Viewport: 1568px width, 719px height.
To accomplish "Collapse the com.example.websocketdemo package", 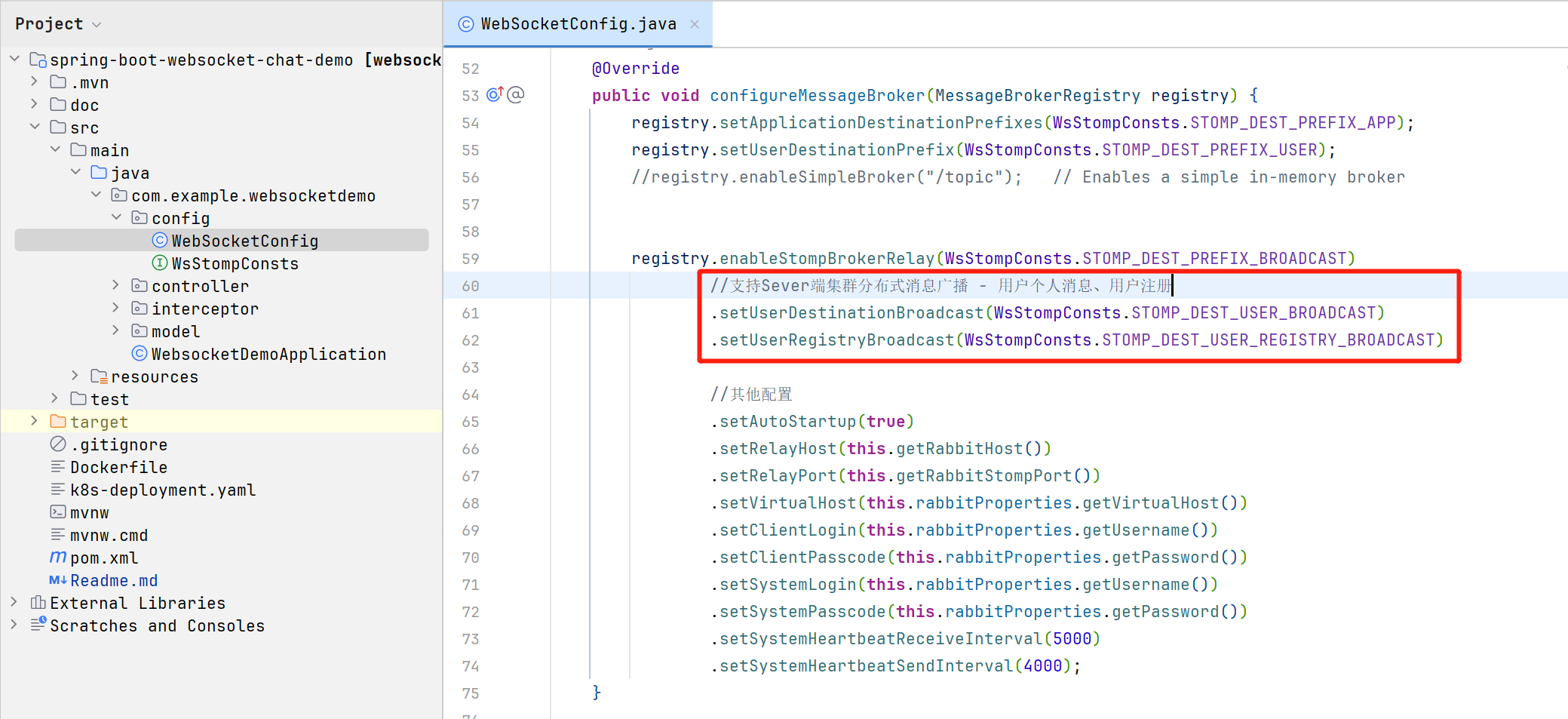I will [x=96, y=194].
